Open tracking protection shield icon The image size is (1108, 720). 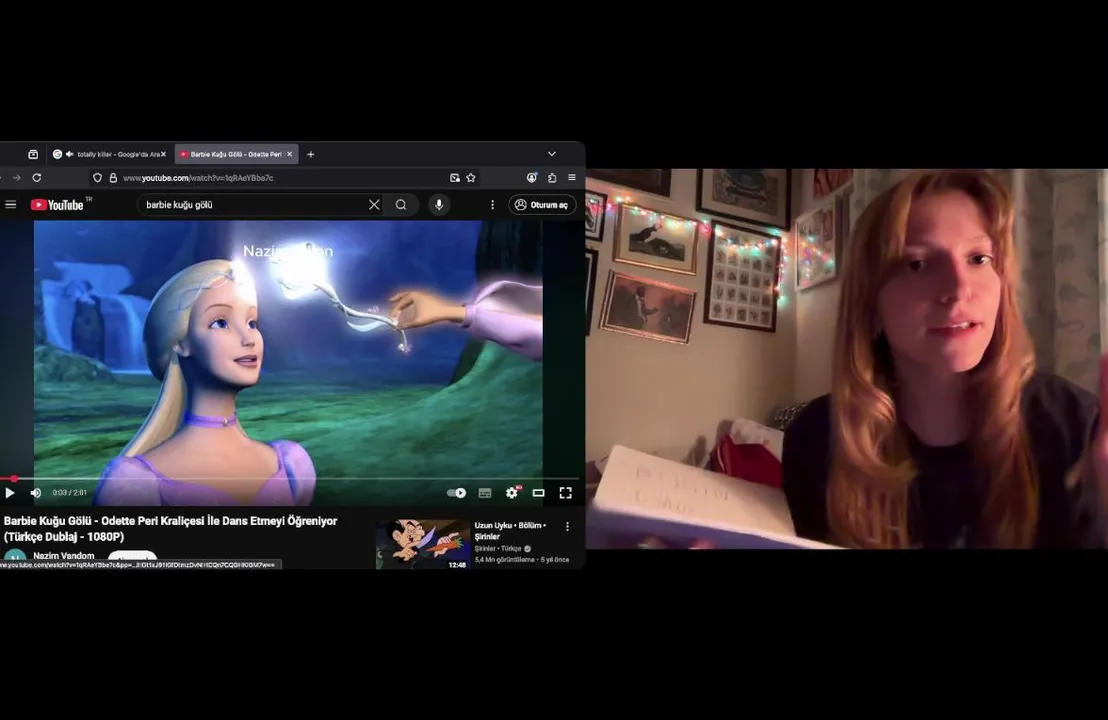coord(98,178)
